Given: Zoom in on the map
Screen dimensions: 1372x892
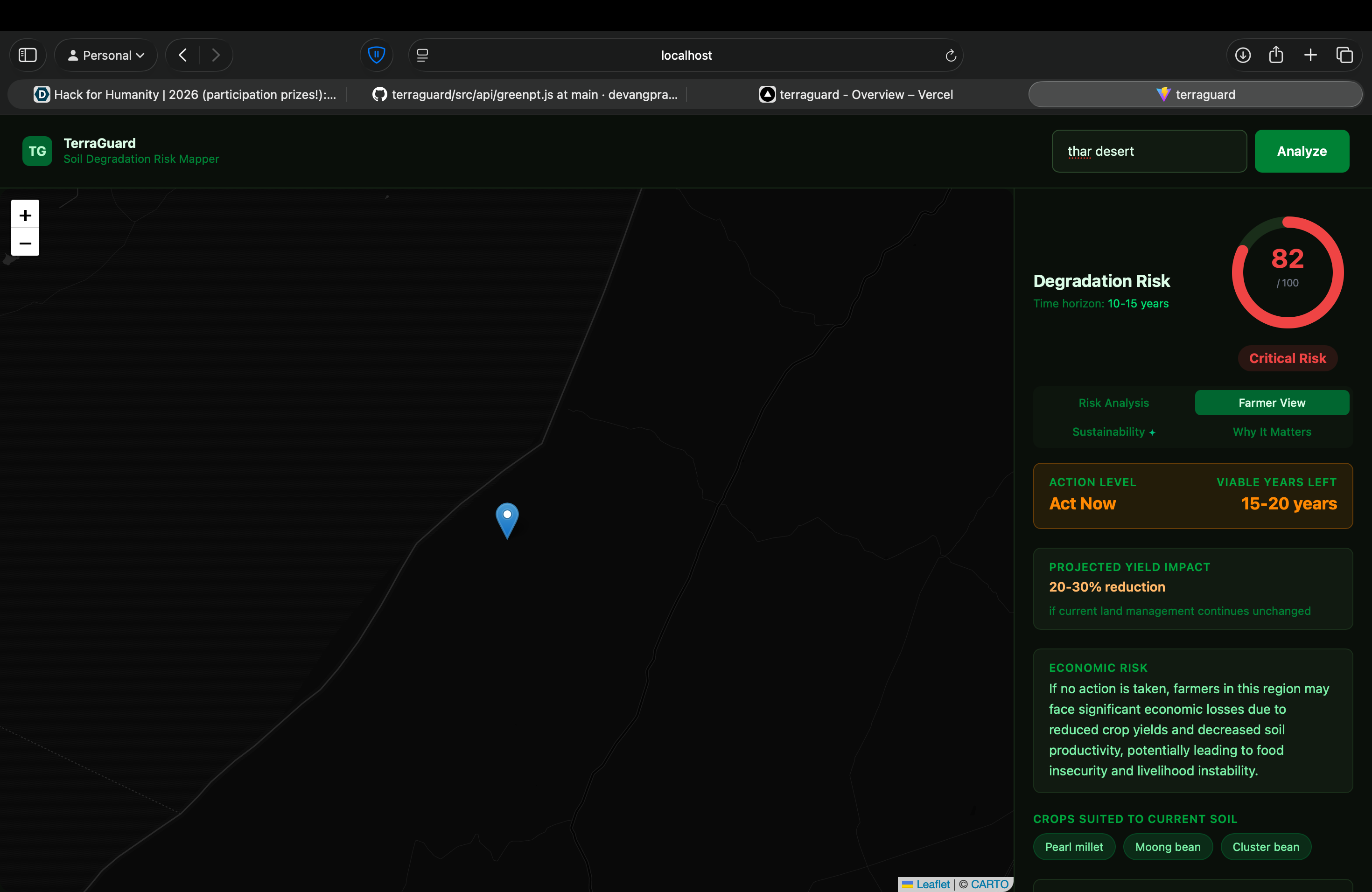Looking at the screenshot, I should [25, 215].
